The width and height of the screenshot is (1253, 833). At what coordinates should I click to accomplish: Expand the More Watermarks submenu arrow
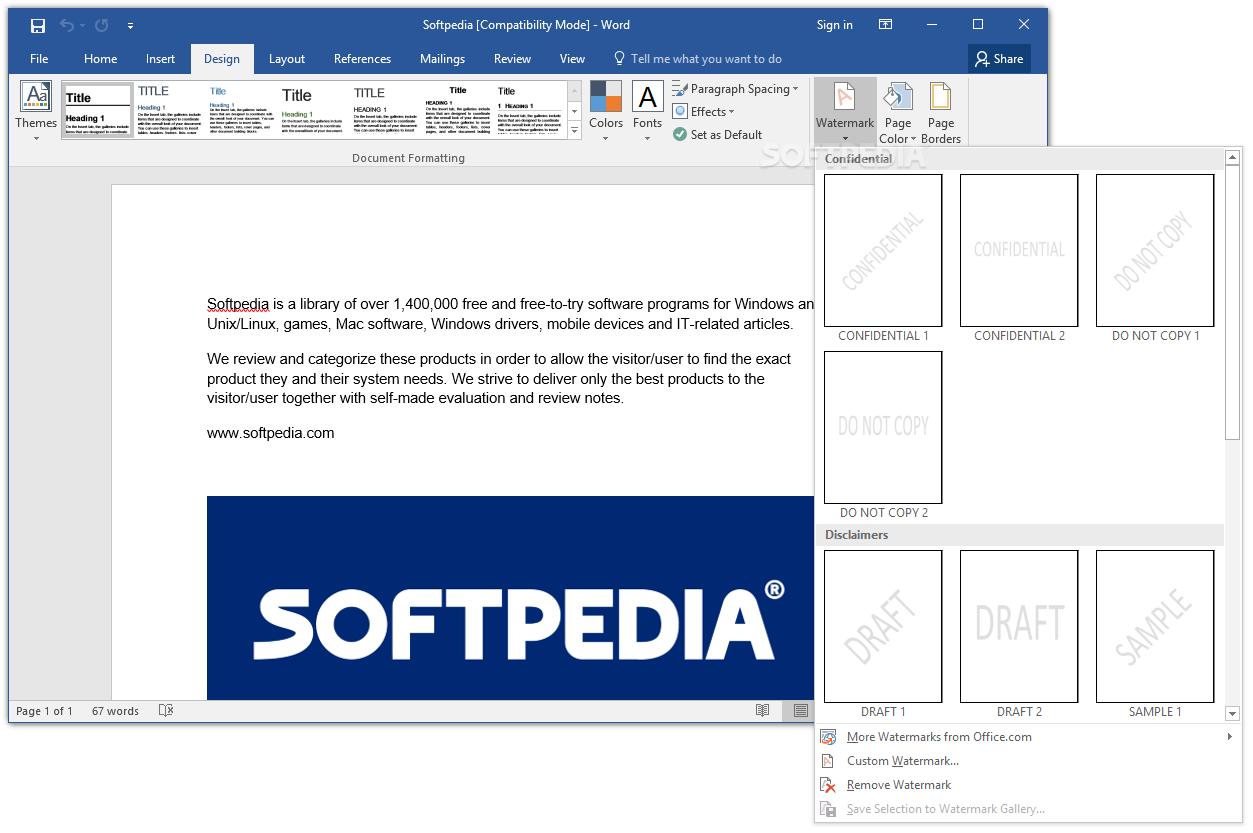click(1229, 737)
